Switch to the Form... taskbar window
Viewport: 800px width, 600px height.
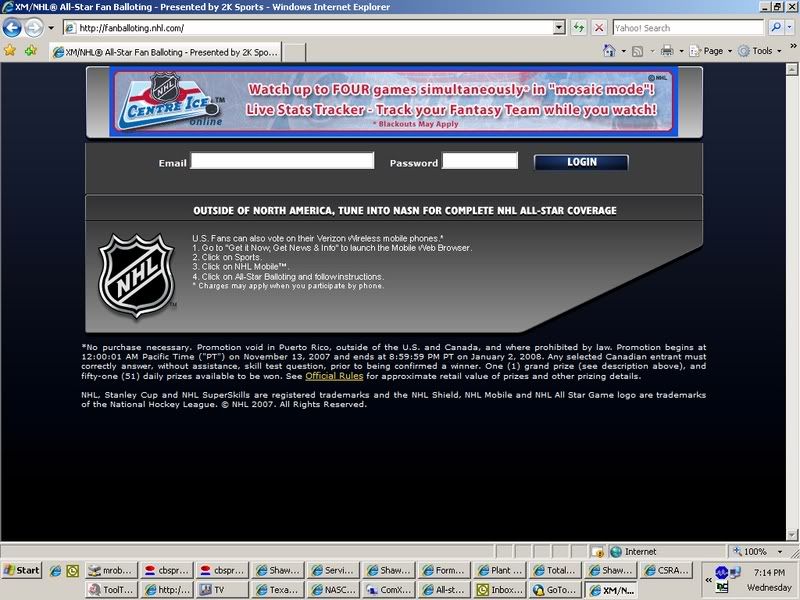tap(443, 570)
